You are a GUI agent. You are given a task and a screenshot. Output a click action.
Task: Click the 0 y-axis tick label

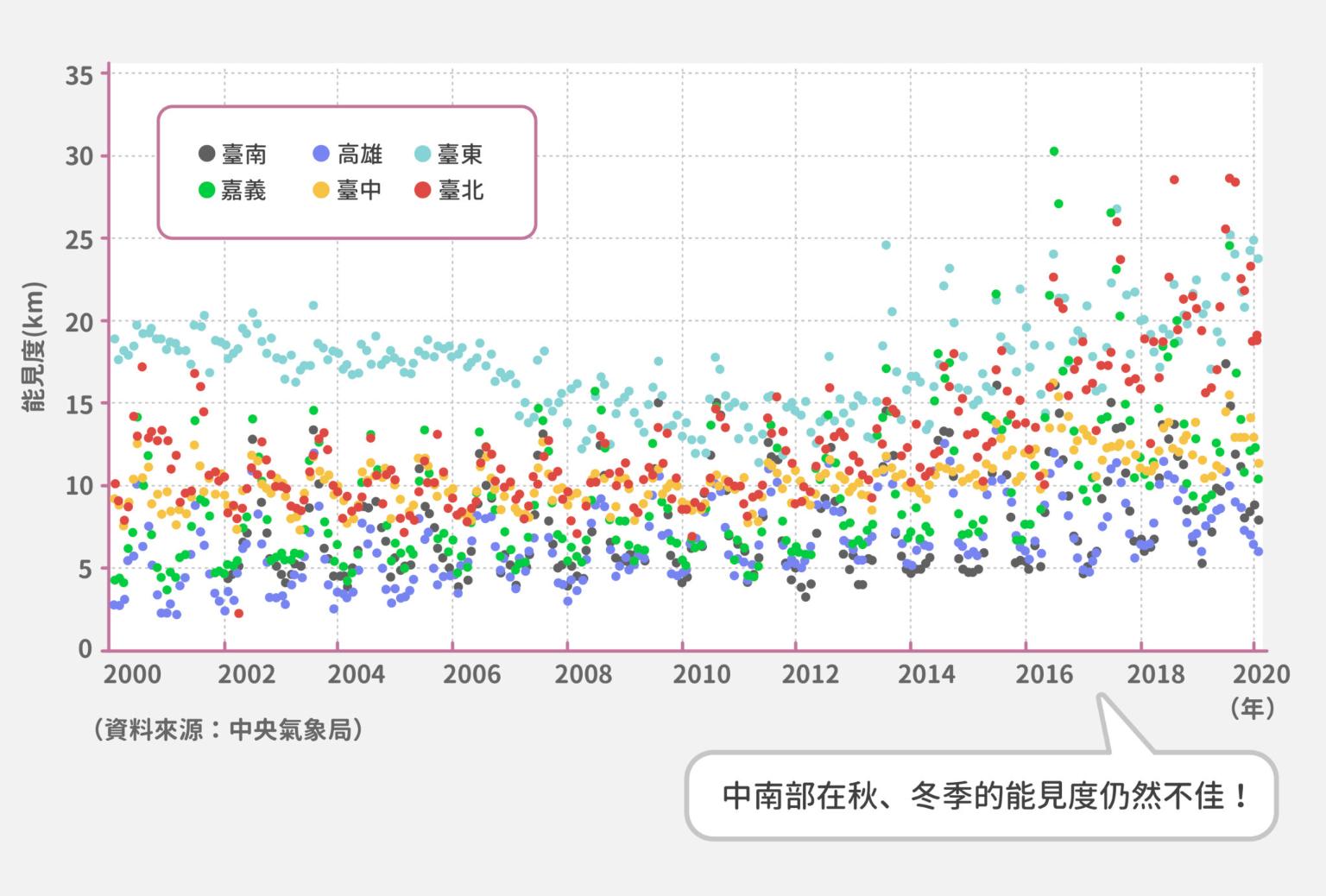(85, 649)
